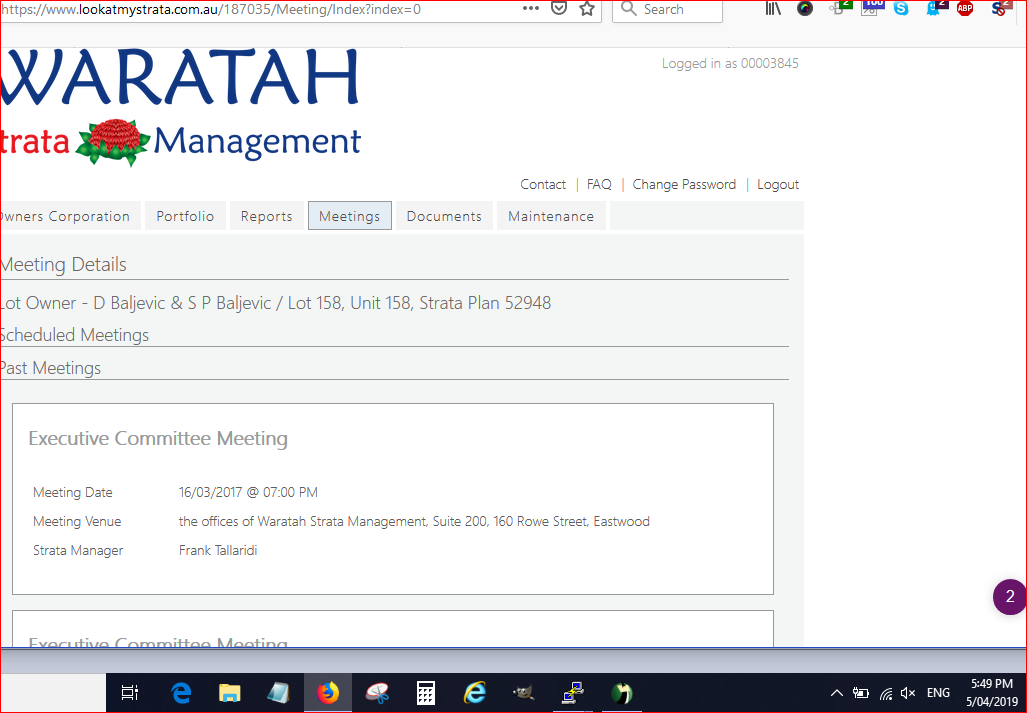Viewport: 1027px width, 713px height.
Task: Bookmark this page with star icon
Action: click(x=587, y=9)
